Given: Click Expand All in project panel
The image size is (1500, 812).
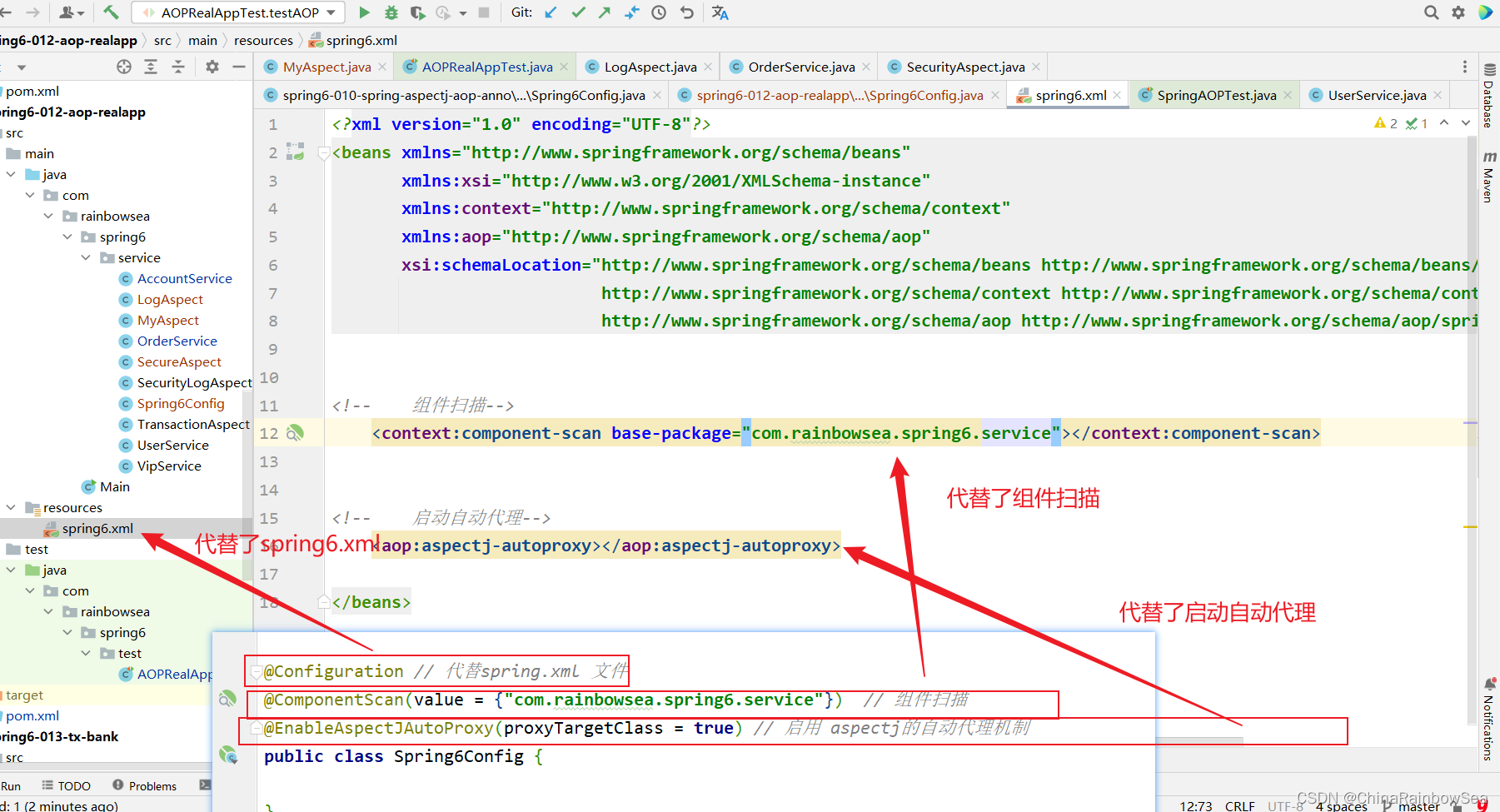Looking at the screenshot, I should tap(151, 67).
